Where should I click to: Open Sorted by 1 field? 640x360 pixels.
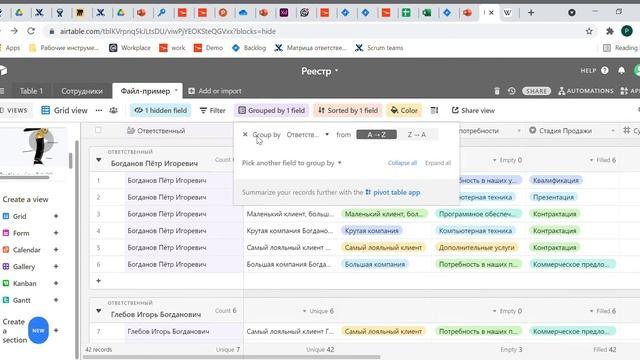348,110
